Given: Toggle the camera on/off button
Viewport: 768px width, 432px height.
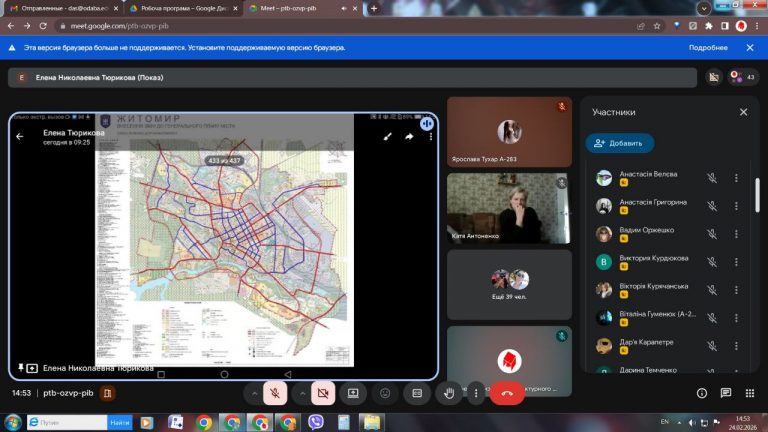Looking at the screenshot, I should (x=322, y=394).
